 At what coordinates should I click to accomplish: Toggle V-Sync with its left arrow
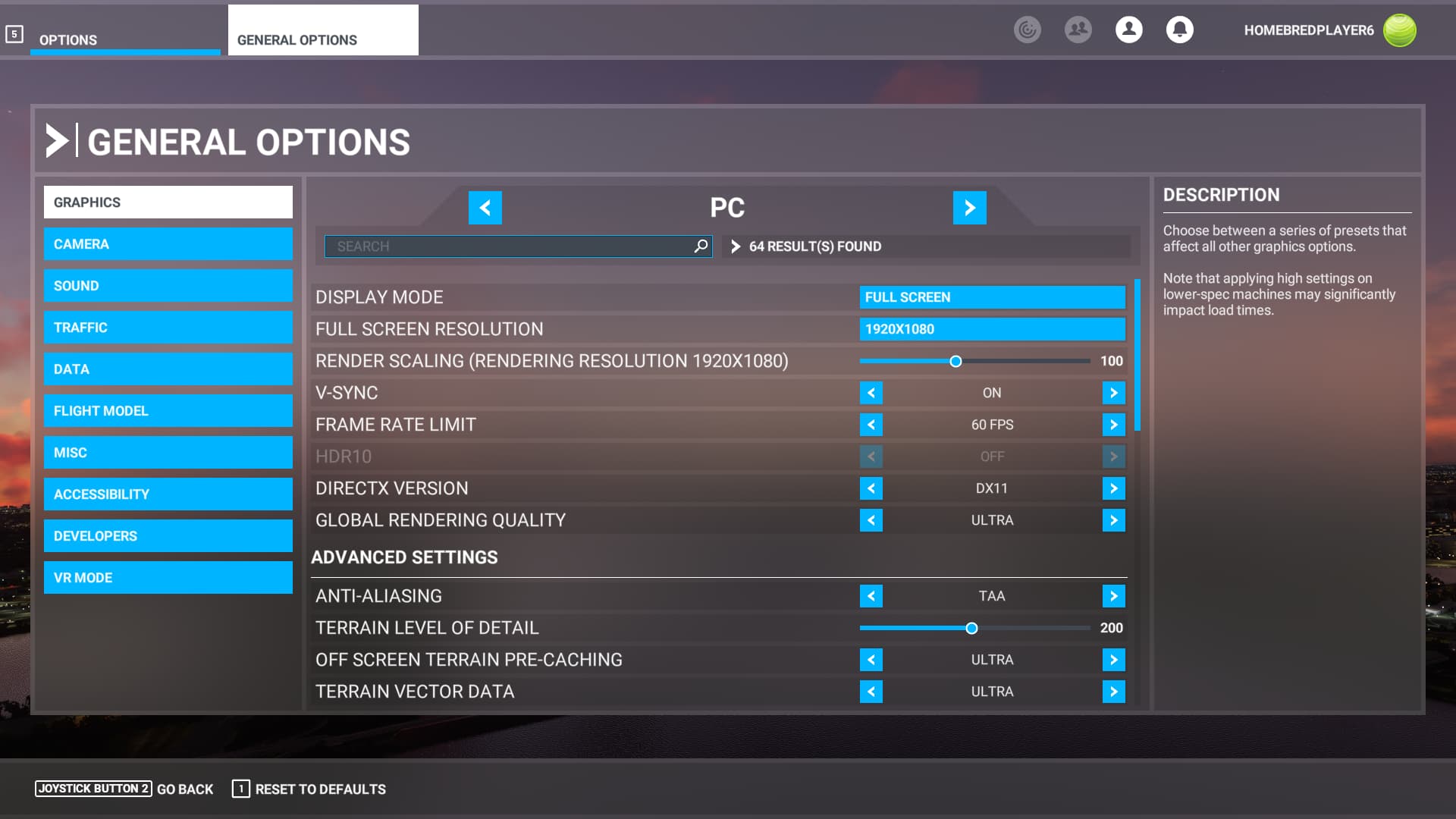[x=871, y=393]
